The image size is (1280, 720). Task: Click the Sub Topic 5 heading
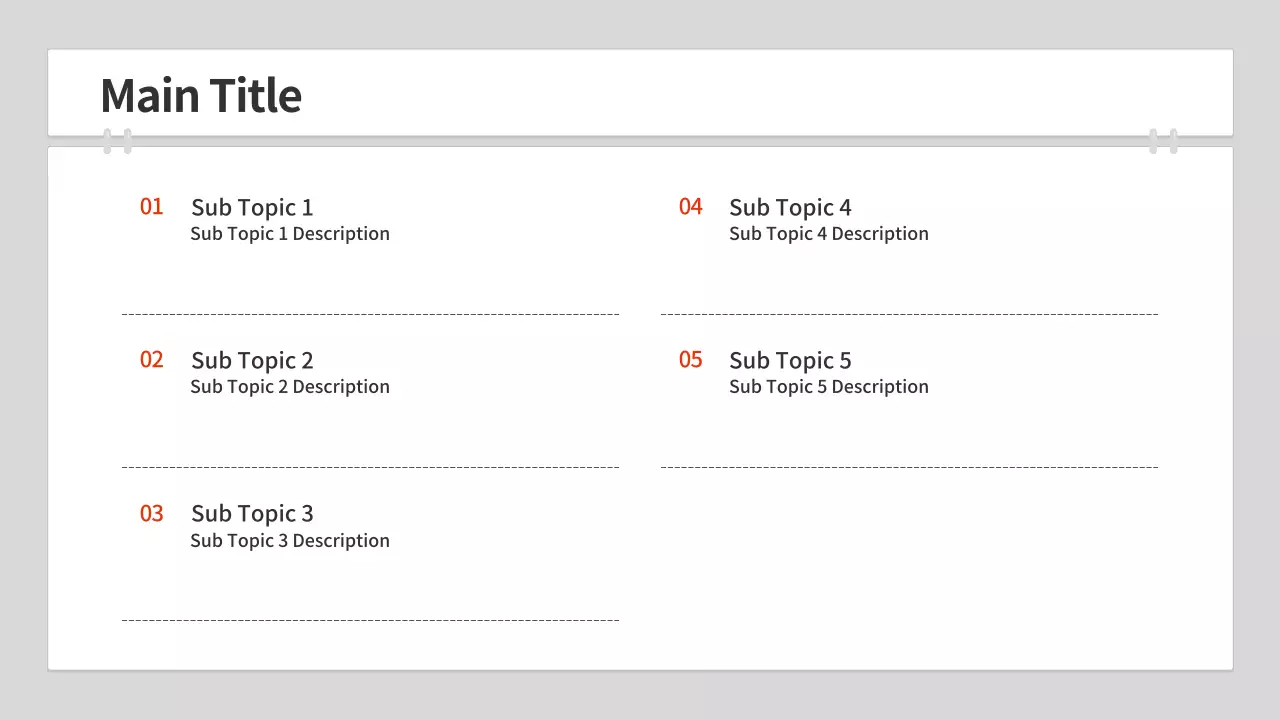790,361
